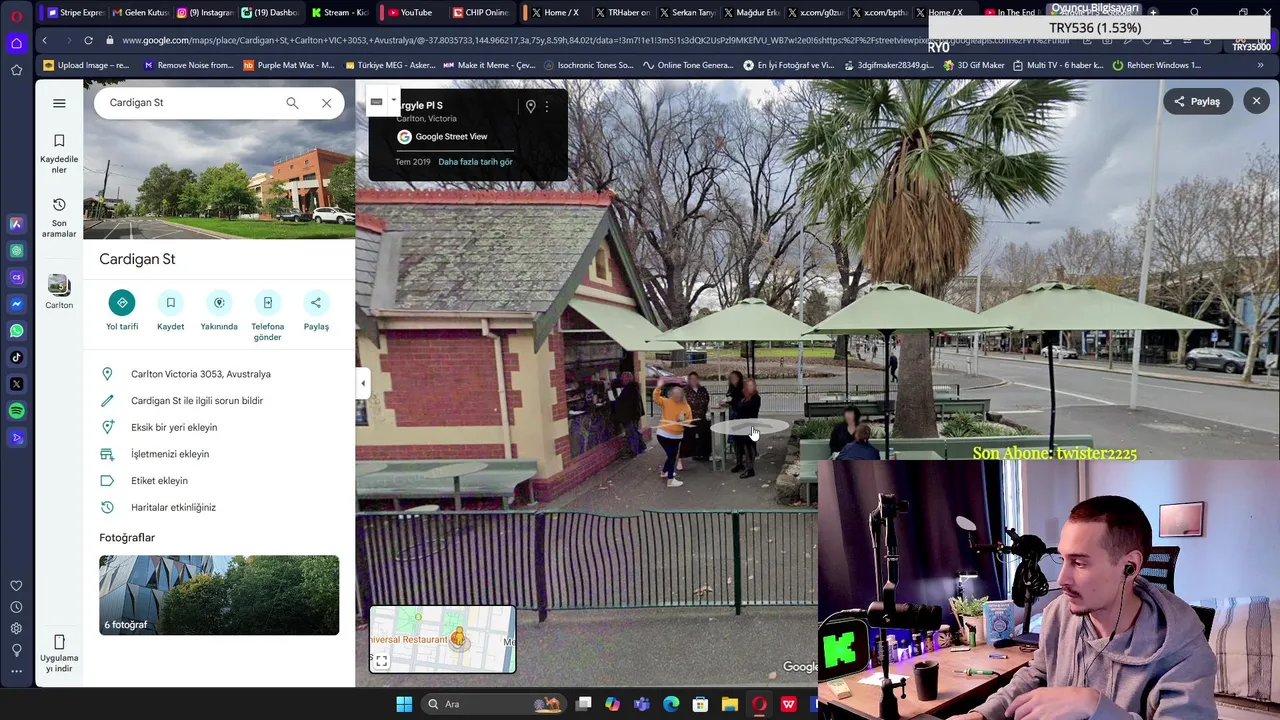Close Street View with the X button

[x=1257, y=101]
